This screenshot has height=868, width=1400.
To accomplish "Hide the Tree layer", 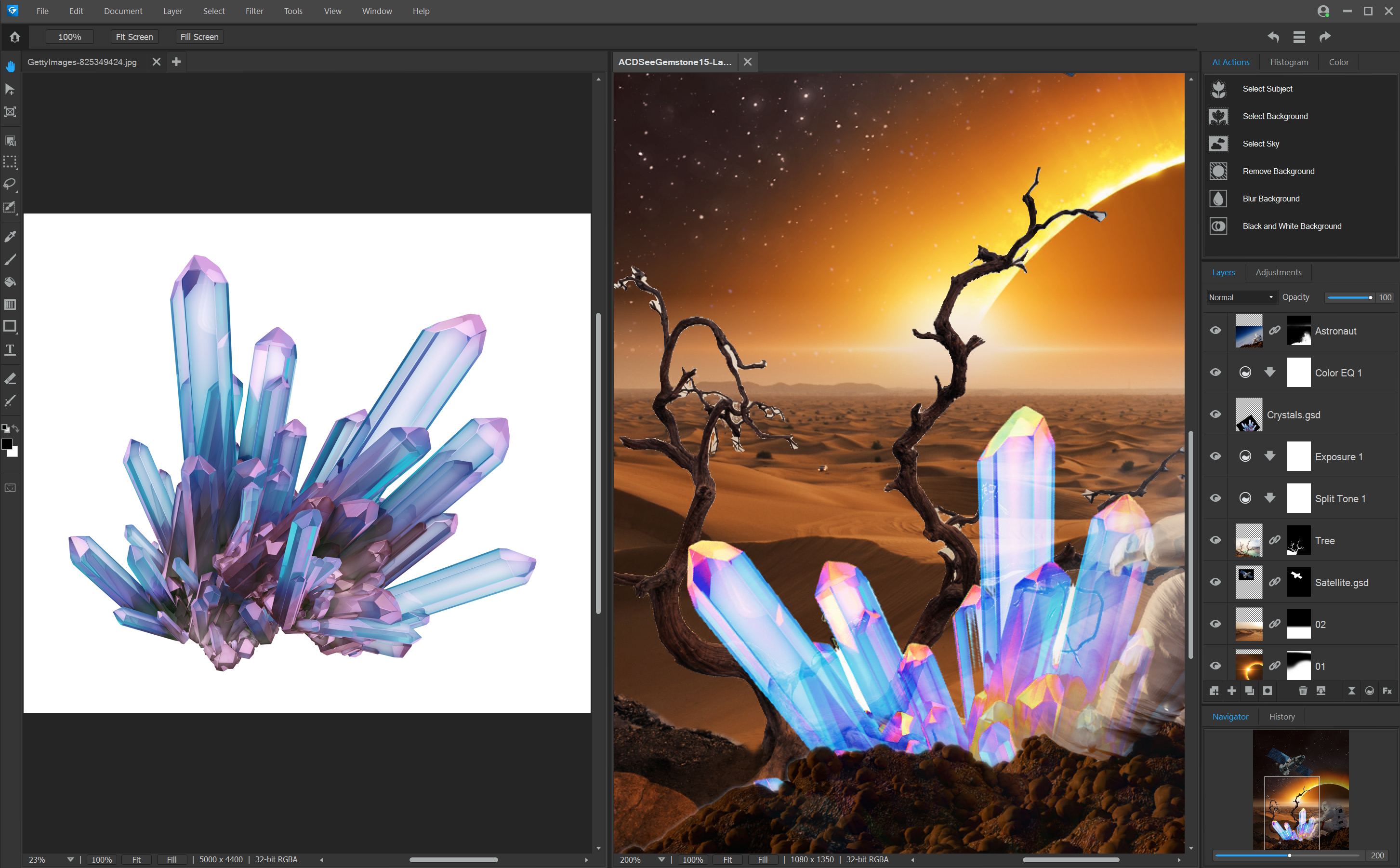I will coord(1215,540).
